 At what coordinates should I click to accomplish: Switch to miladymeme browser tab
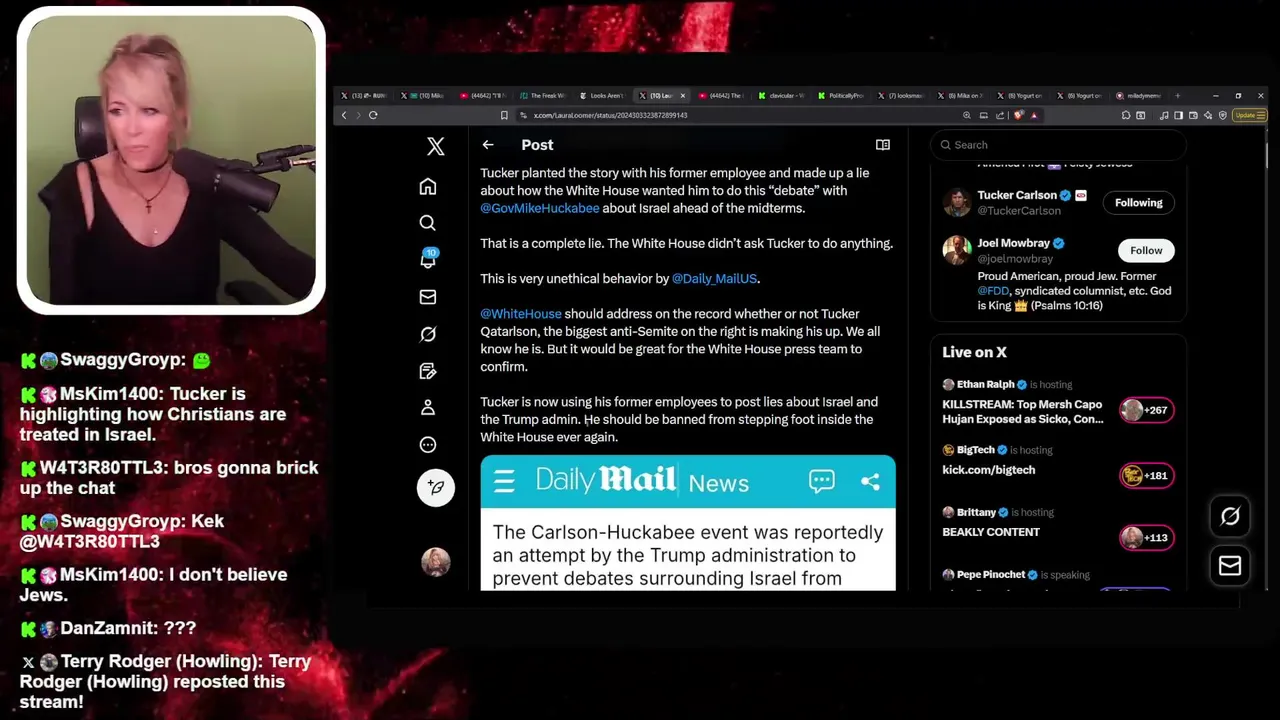1139,96
